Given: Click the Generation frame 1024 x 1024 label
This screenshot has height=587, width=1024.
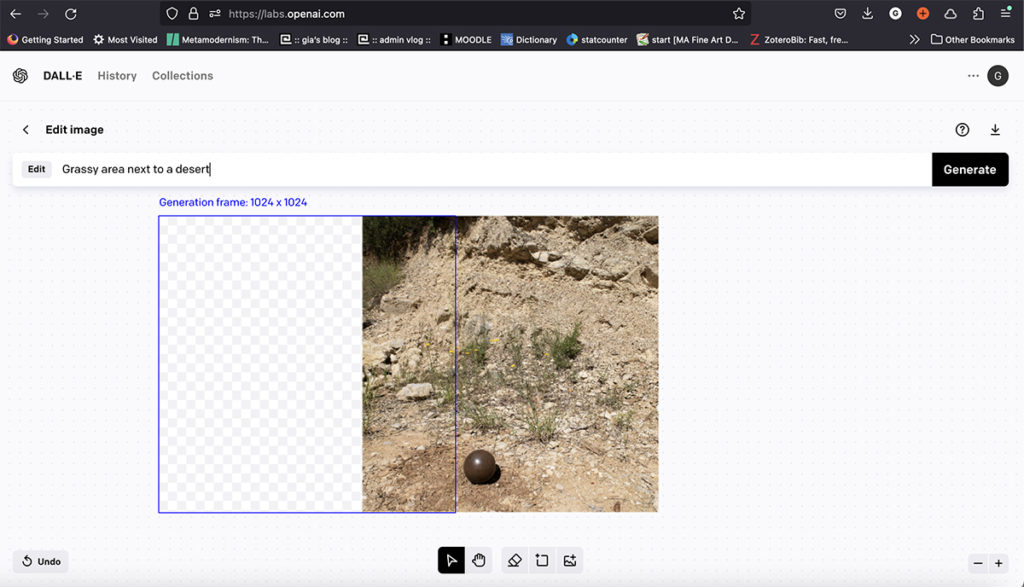Looking at the screenshot, I should coord(233,202).
